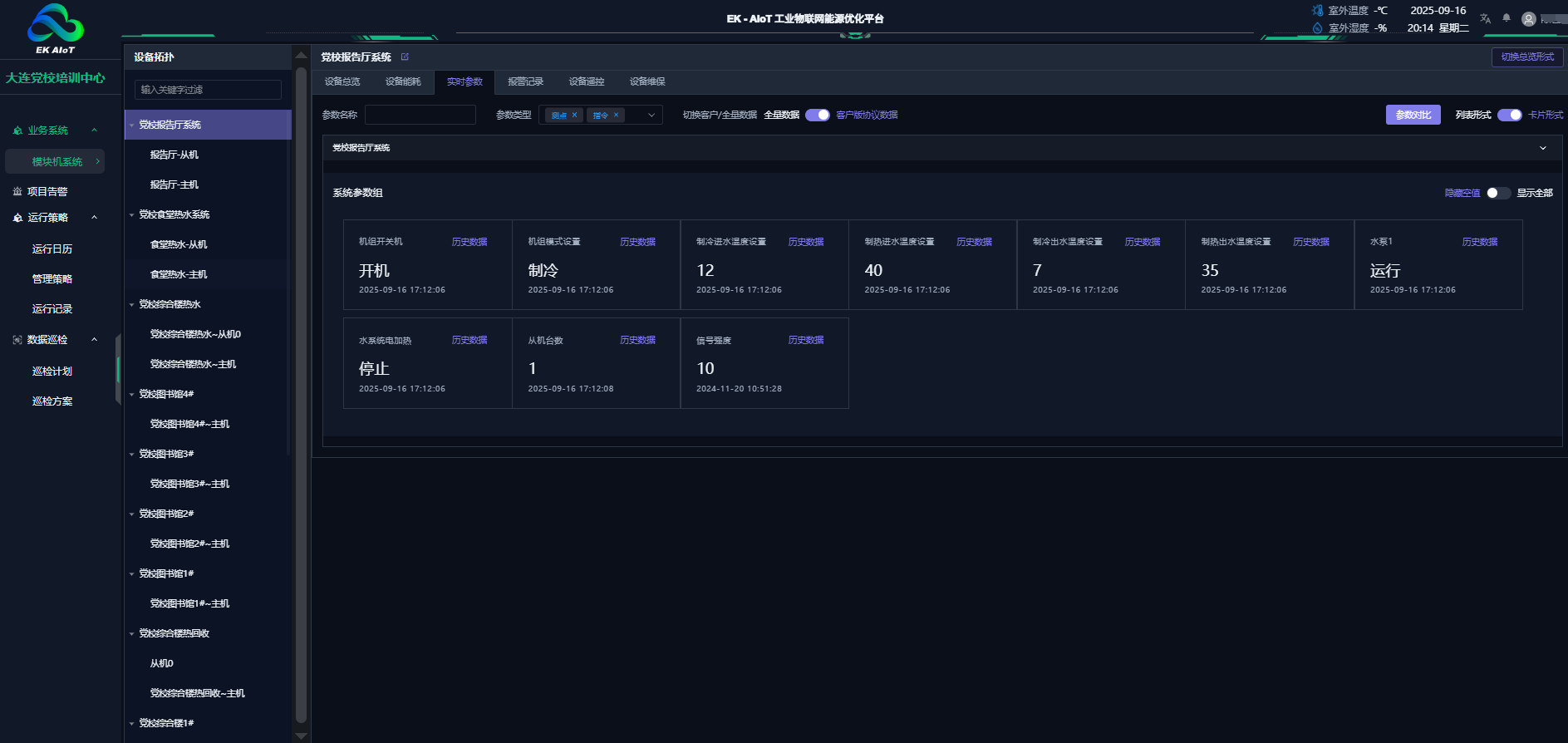Click the external link icon beside 党校报告厅系统 title
Viewport: 1568px width, 743px height.
pos(405,57)
